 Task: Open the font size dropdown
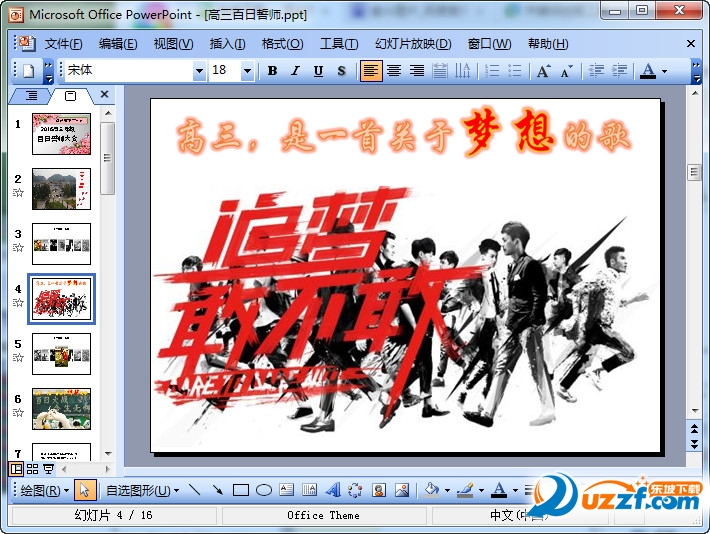[x=247, y=71]
